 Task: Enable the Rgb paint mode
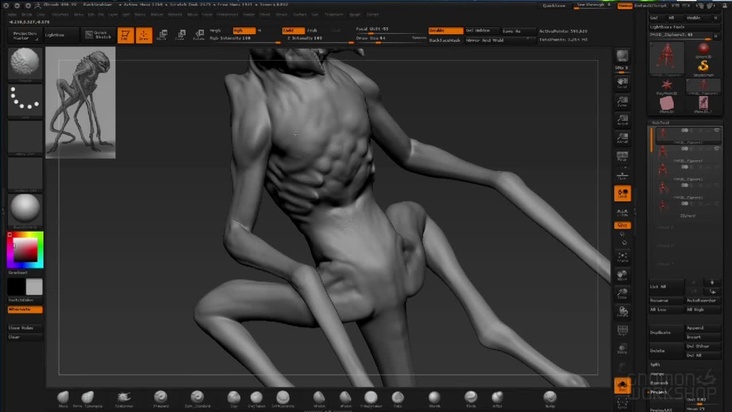click(x=245, y=30)
